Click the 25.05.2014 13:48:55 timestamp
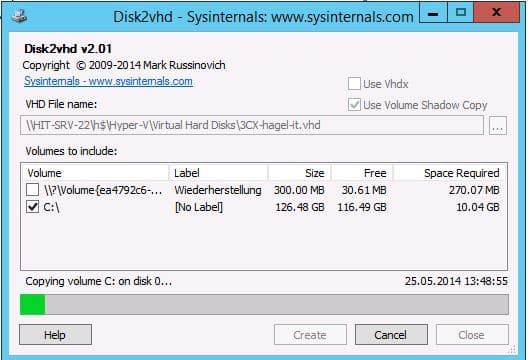This screenshot has width=530, height=360. pyautogui.click(x=456, y=281)
